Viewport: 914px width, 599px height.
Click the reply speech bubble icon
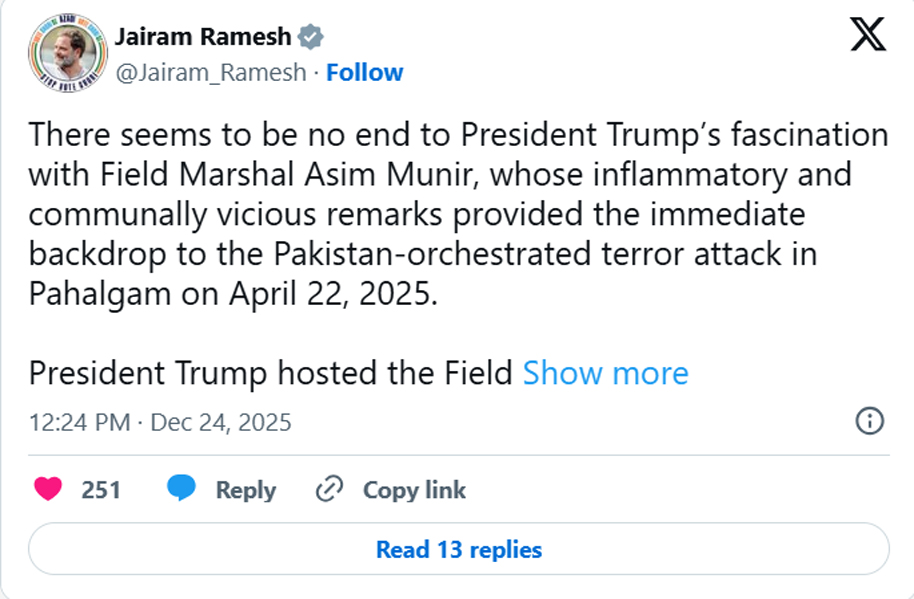pyautogui.click(x=181, y=490)
